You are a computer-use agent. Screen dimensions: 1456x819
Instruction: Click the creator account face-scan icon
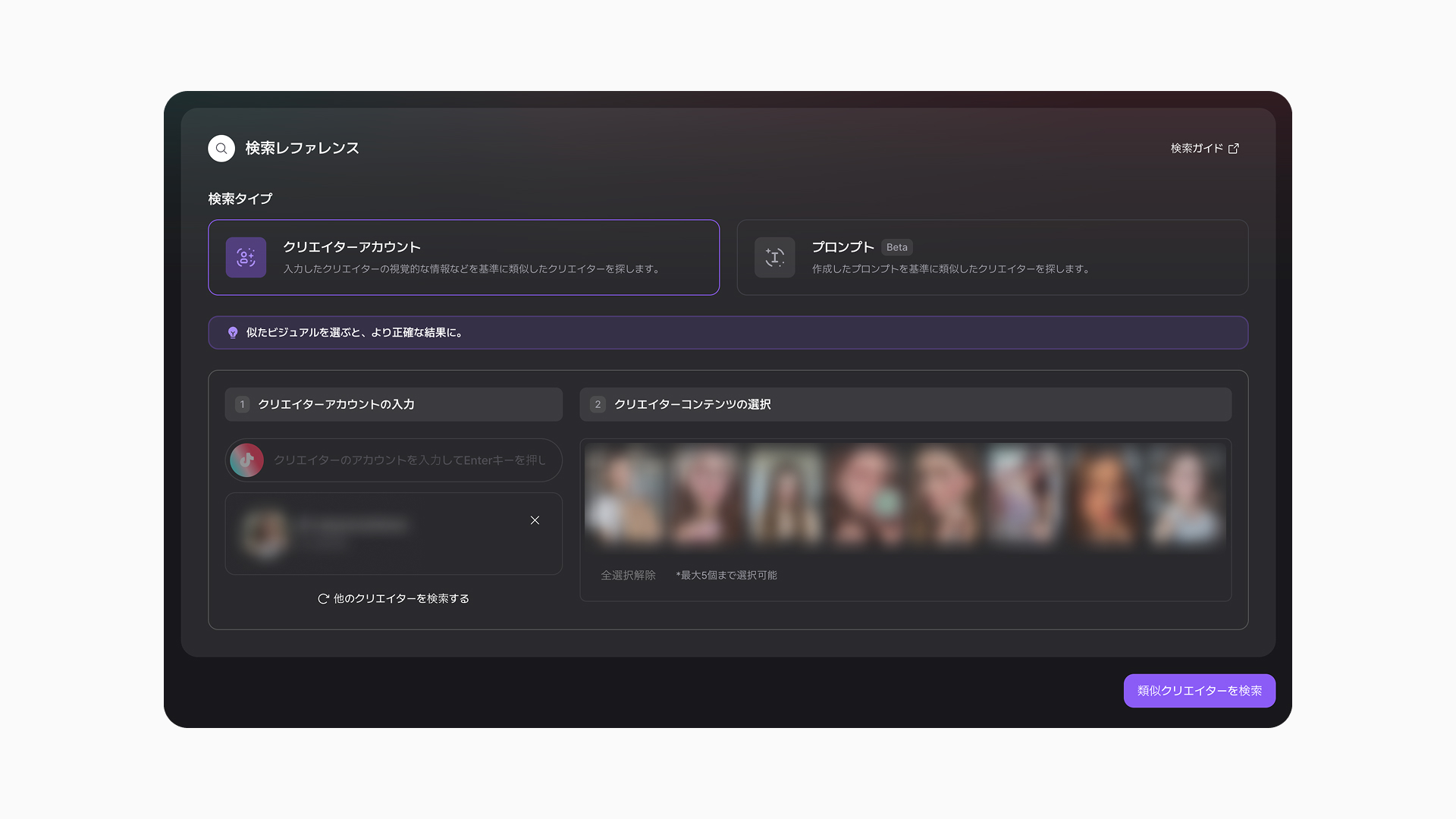pyautogui.click(x=246, y=258)
